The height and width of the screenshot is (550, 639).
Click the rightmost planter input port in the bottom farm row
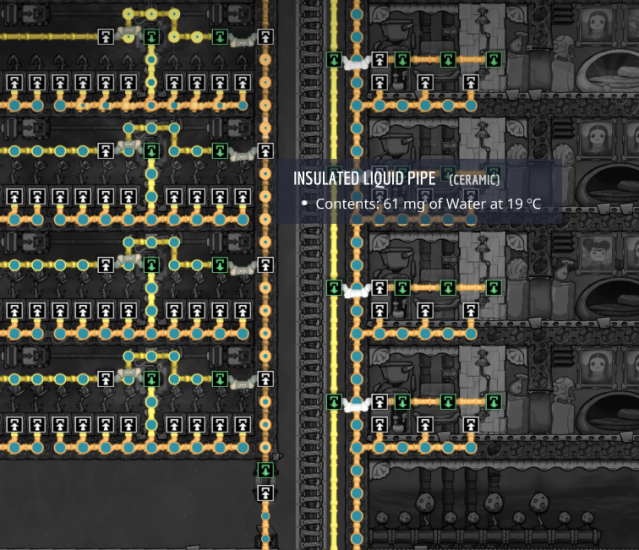click(242, 425)
